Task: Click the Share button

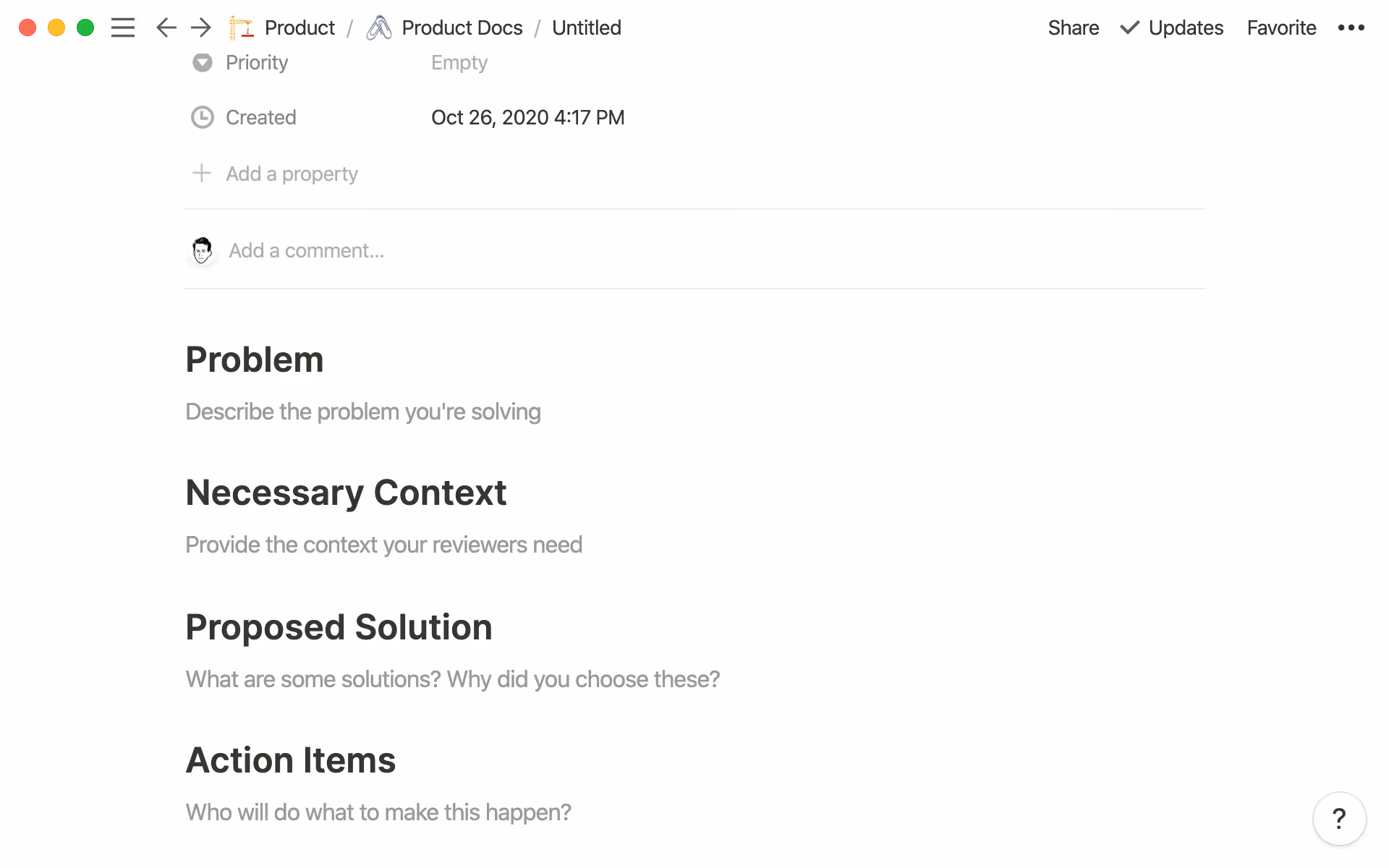Action: (x=1073, y=27)
